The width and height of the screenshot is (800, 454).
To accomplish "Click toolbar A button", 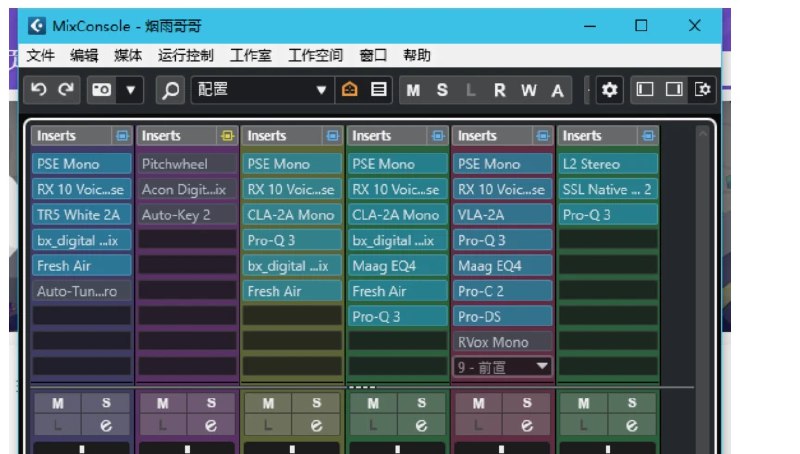I will pos(557,90).
